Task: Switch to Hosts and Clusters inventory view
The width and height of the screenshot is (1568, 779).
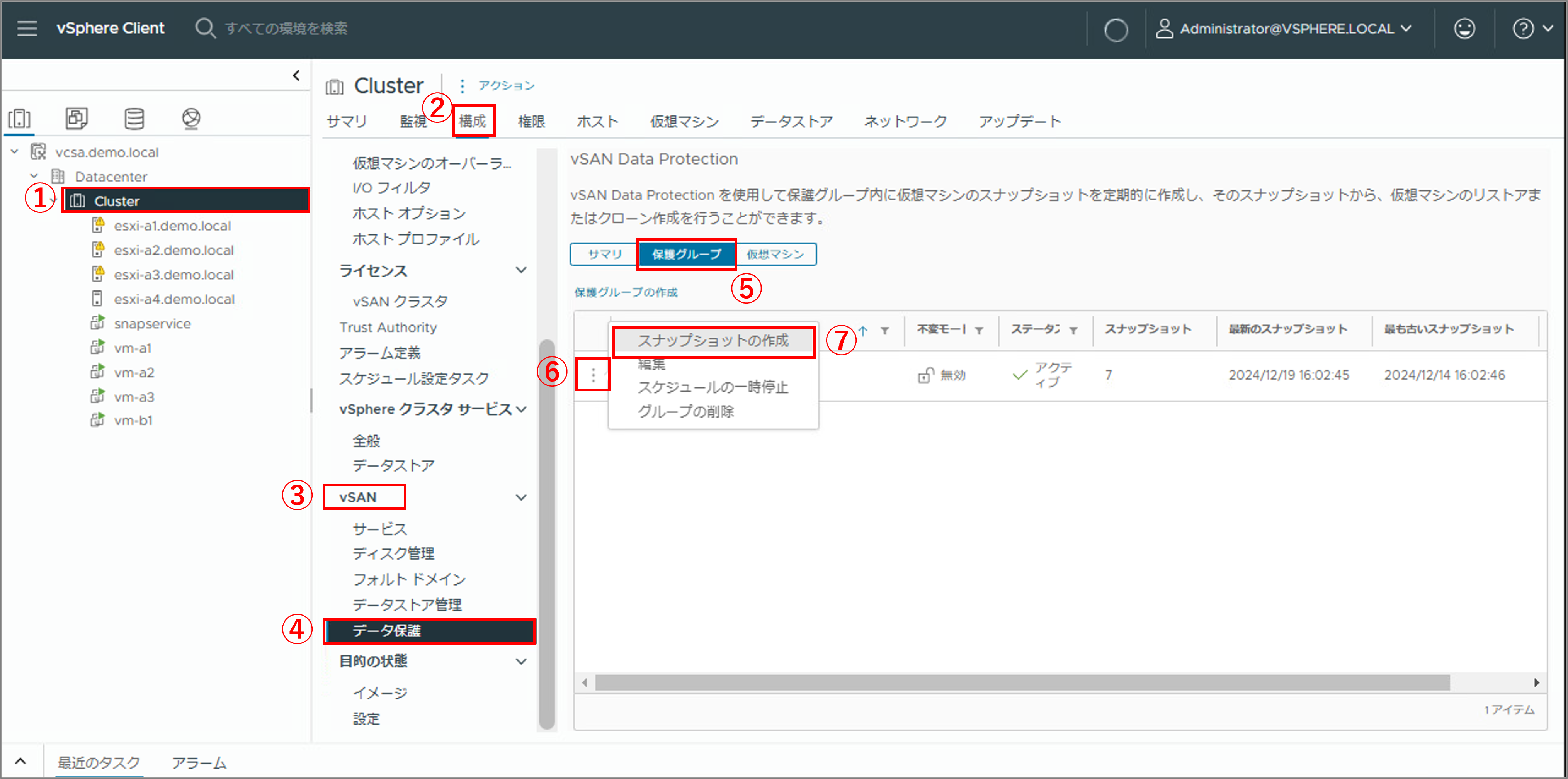Action: tap(19, 118)
